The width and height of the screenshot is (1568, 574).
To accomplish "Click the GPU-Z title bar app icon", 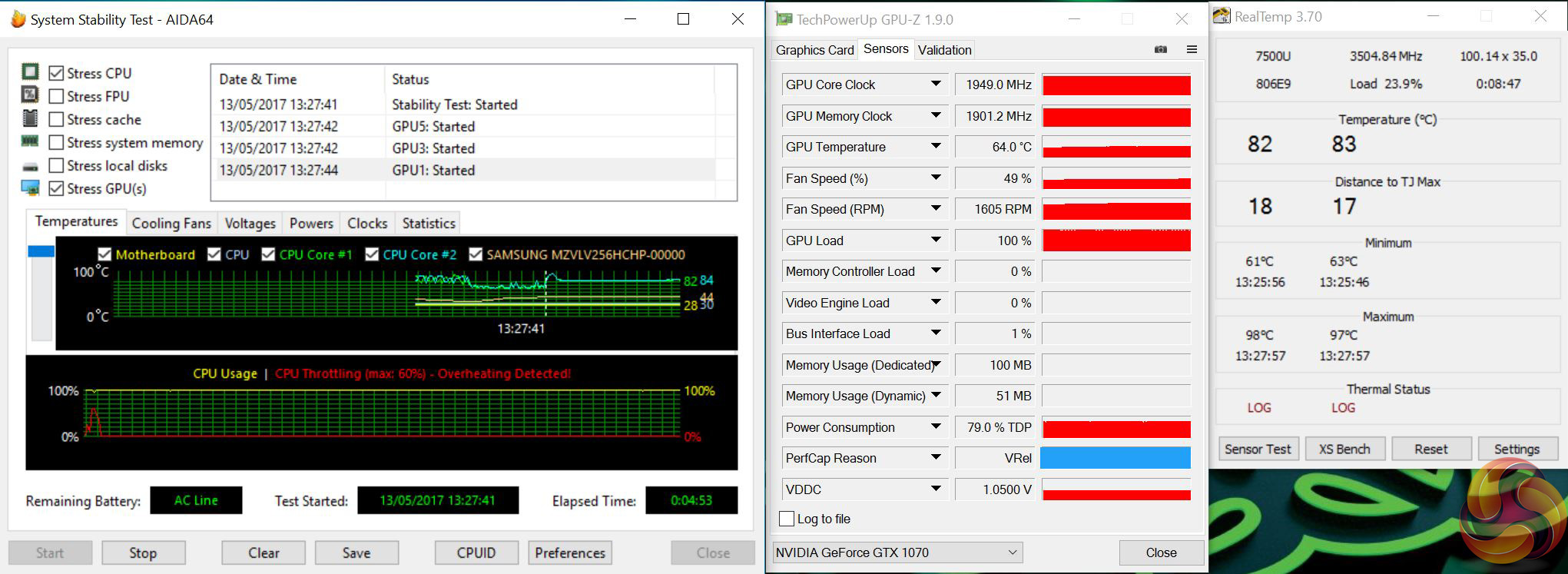I will (784, 19).
